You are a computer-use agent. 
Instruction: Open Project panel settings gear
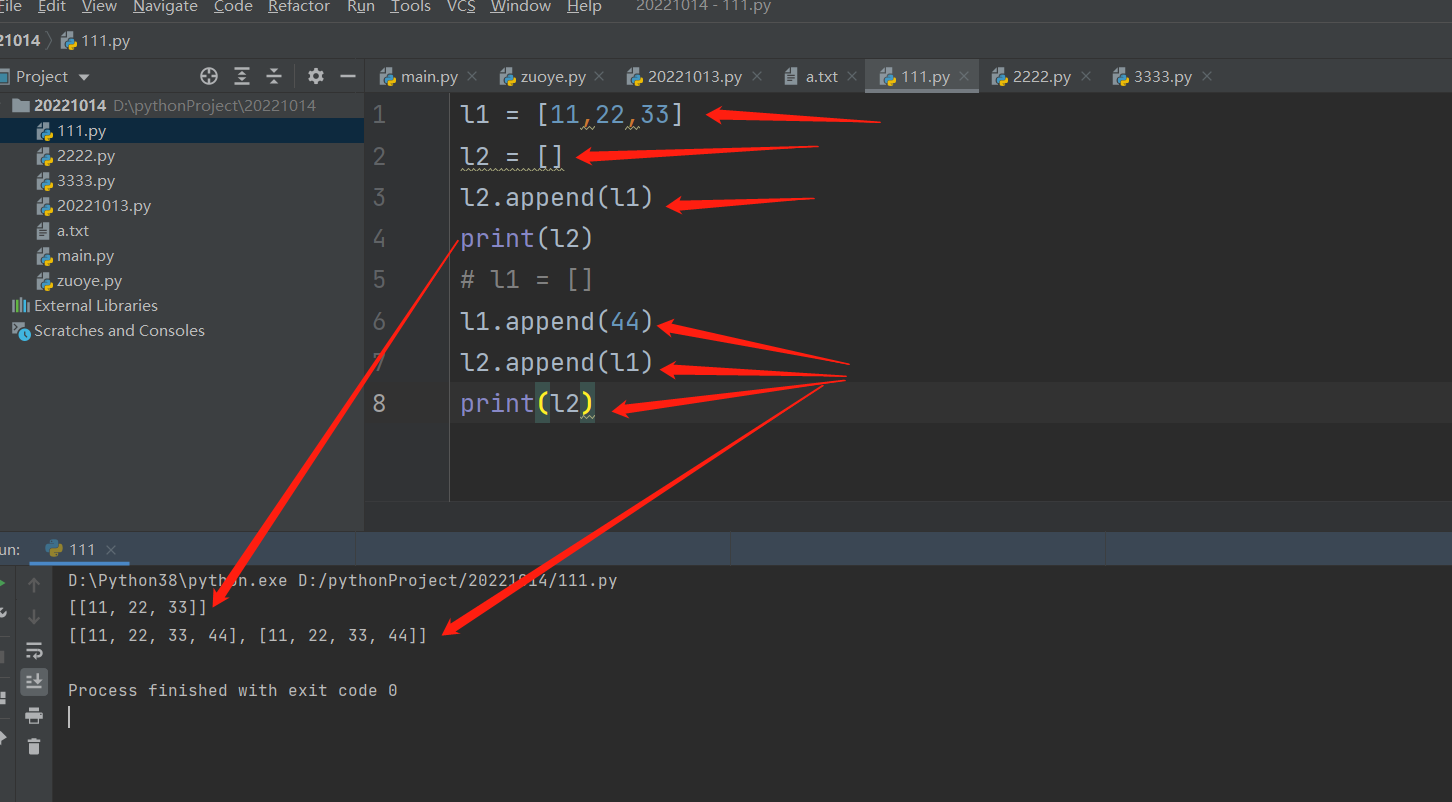(x=316, y=76)
